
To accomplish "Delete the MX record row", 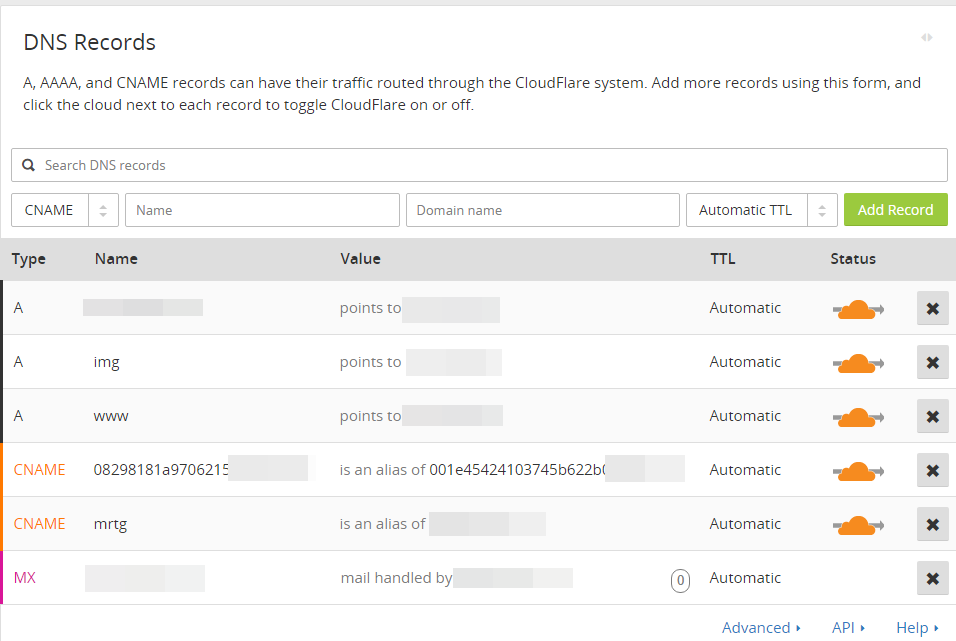I will coord(932,578).
